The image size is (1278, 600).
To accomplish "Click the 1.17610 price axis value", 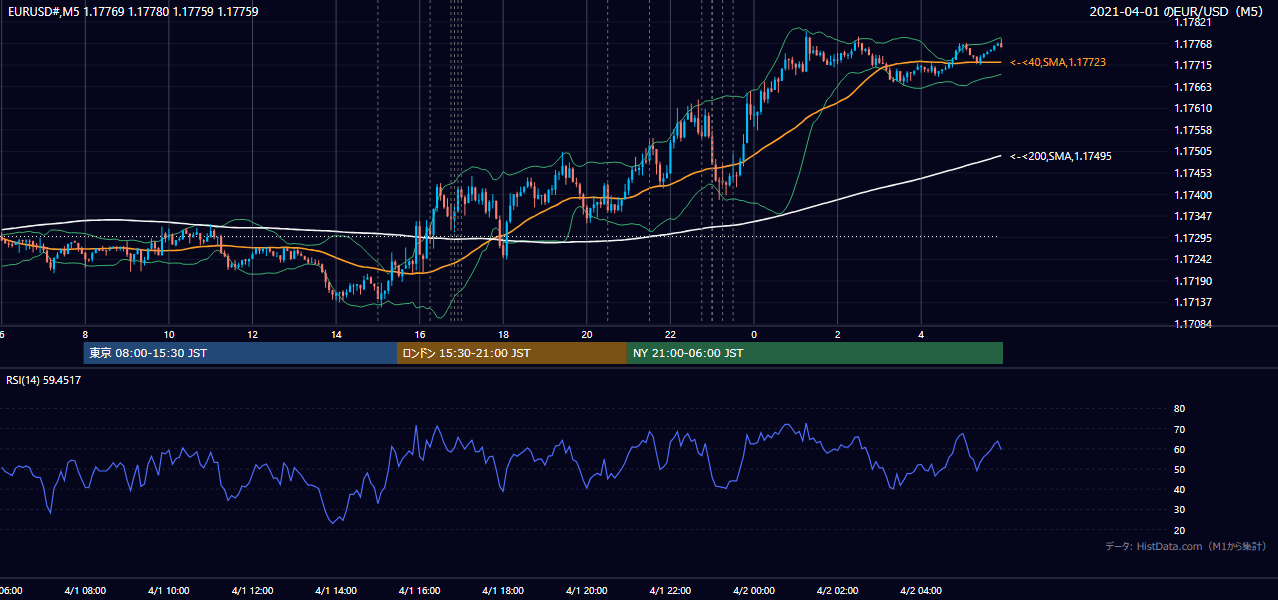I will tap(1192, 108).
